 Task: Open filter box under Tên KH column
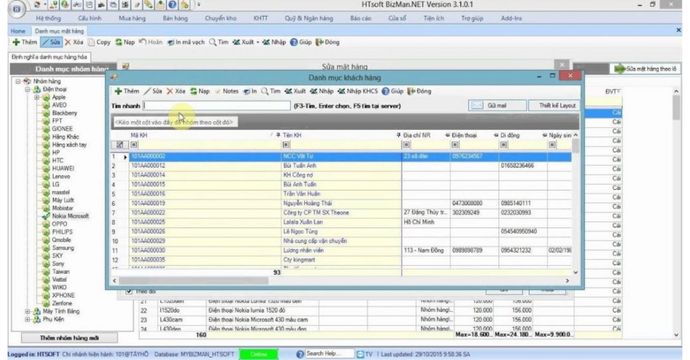pos(286,145)
